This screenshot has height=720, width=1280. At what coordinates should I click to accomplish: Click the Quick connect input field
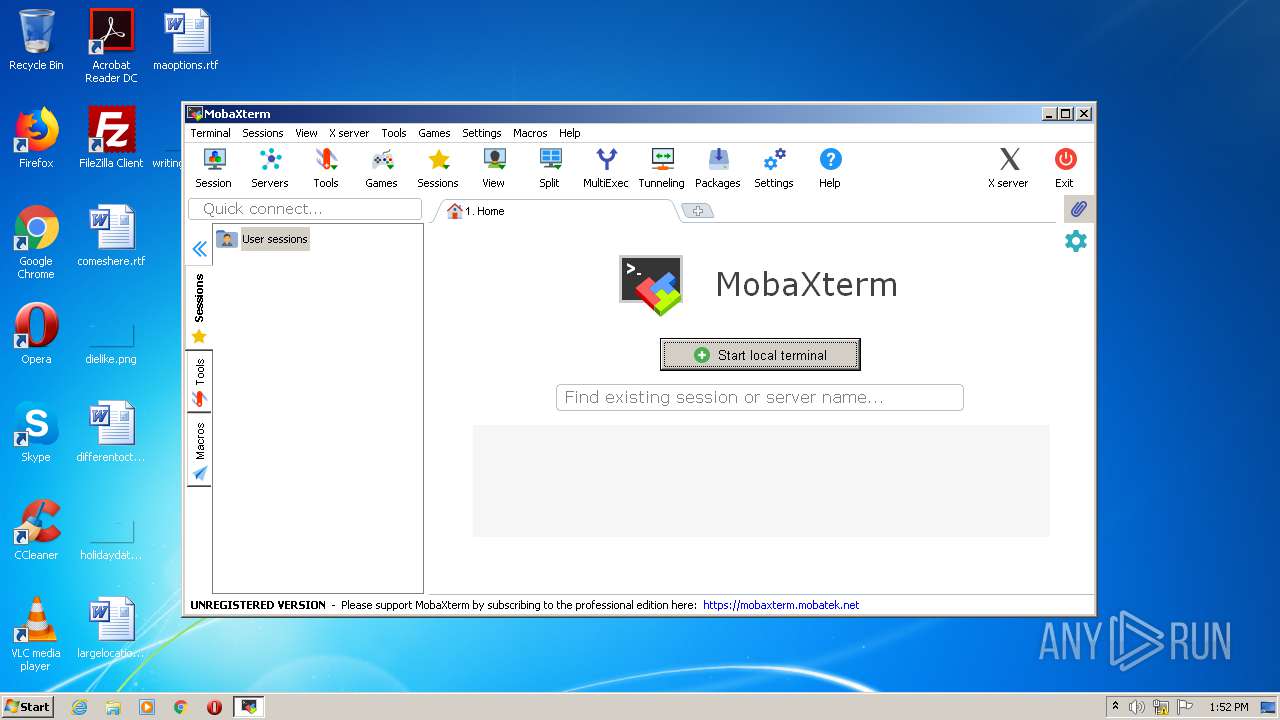(x=305, y=209)
